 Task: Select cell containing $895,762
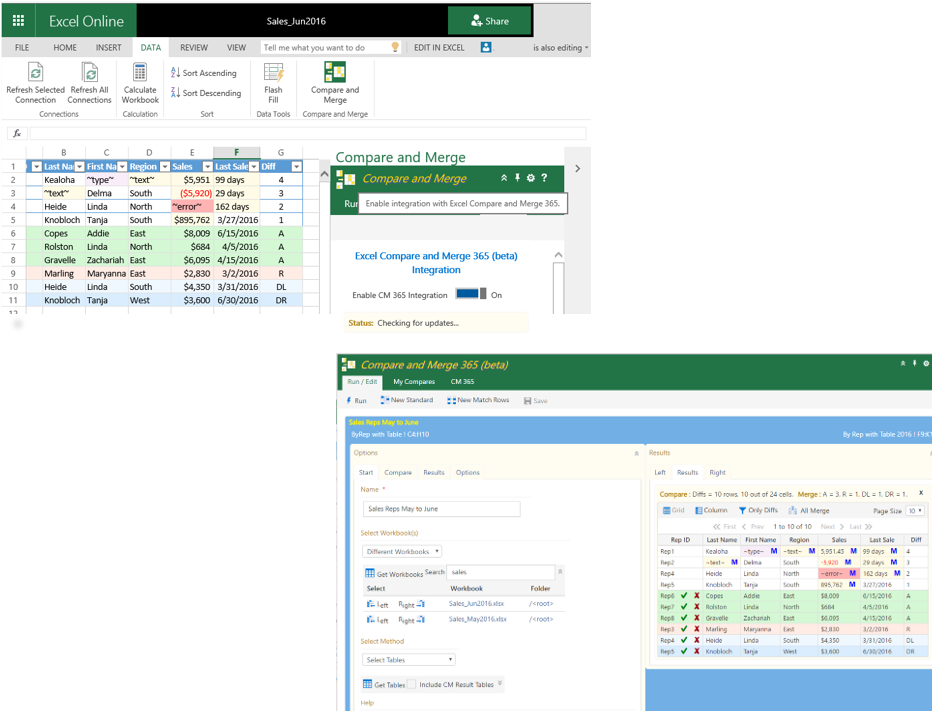192,220
